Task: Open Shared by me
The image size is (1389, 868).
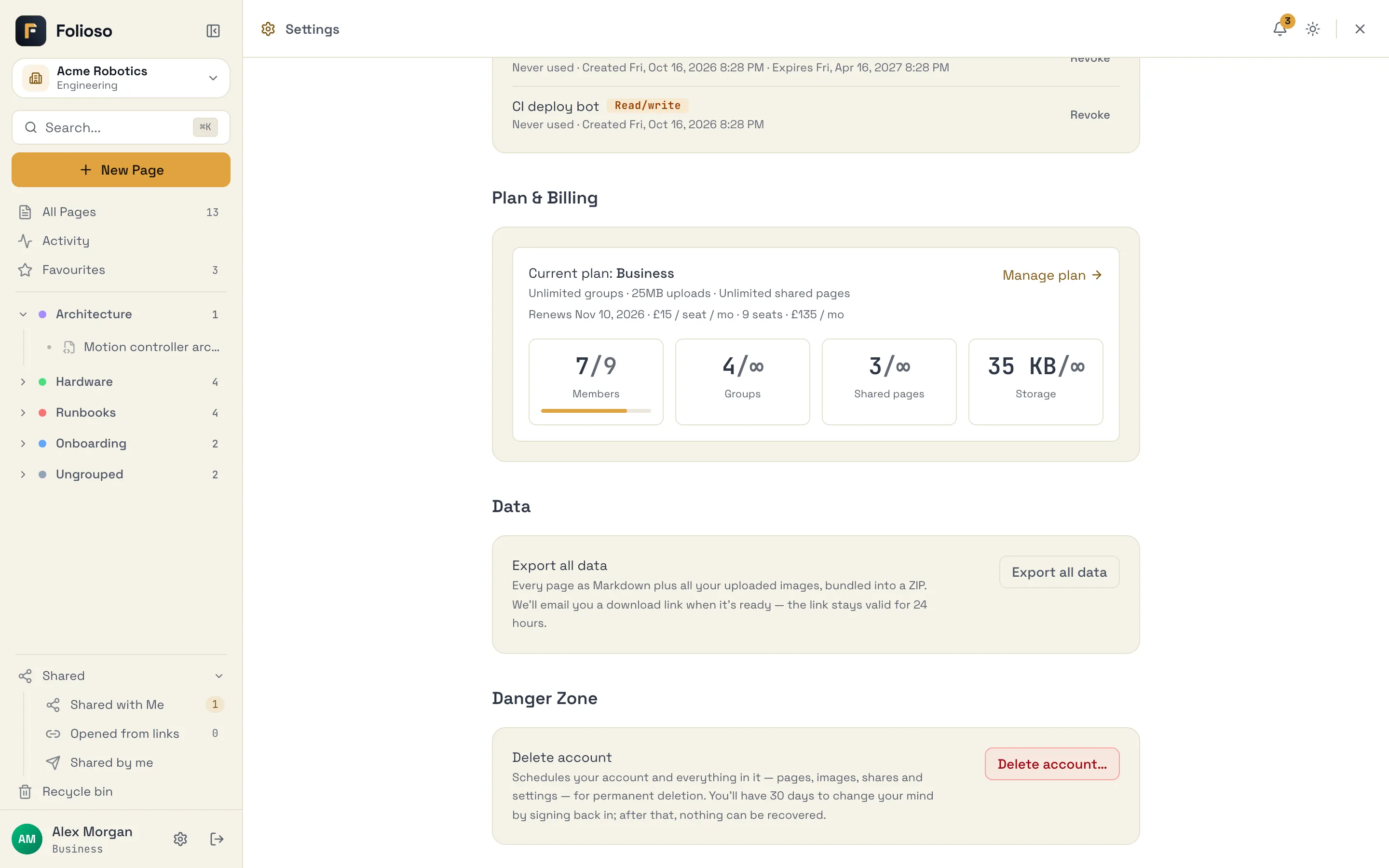Action: pos(134,762)
